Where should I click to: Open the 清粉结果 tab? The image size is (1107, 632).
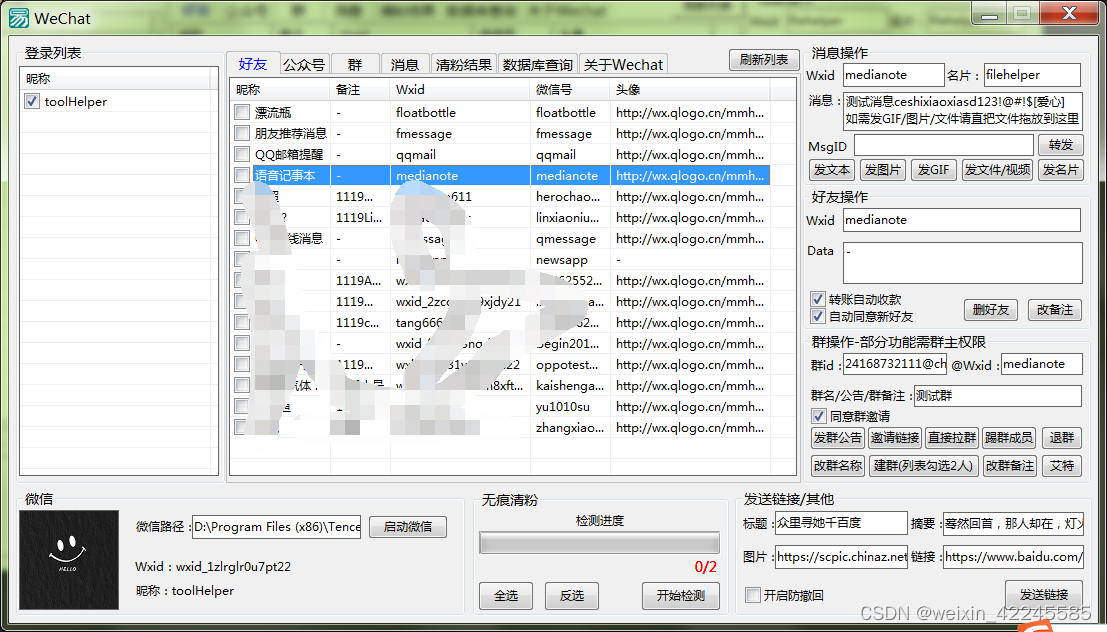click(x=464, y=64)
